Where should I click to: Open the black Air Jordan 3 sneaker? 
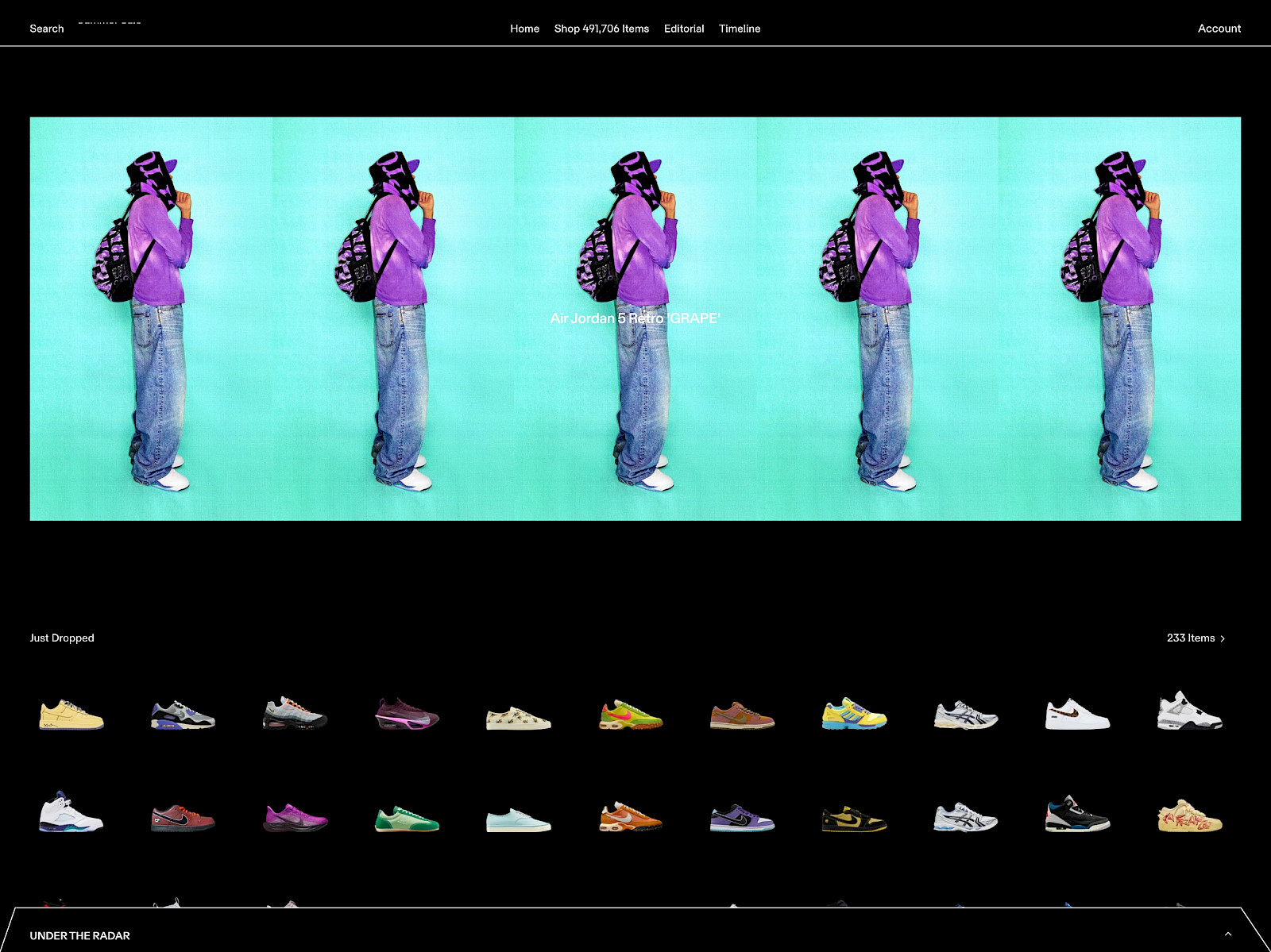tap(1077, 815)
